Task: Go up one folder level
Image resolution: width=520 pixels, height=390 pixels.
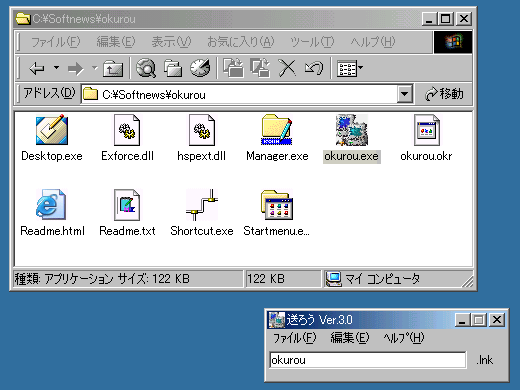Action: 113,68
